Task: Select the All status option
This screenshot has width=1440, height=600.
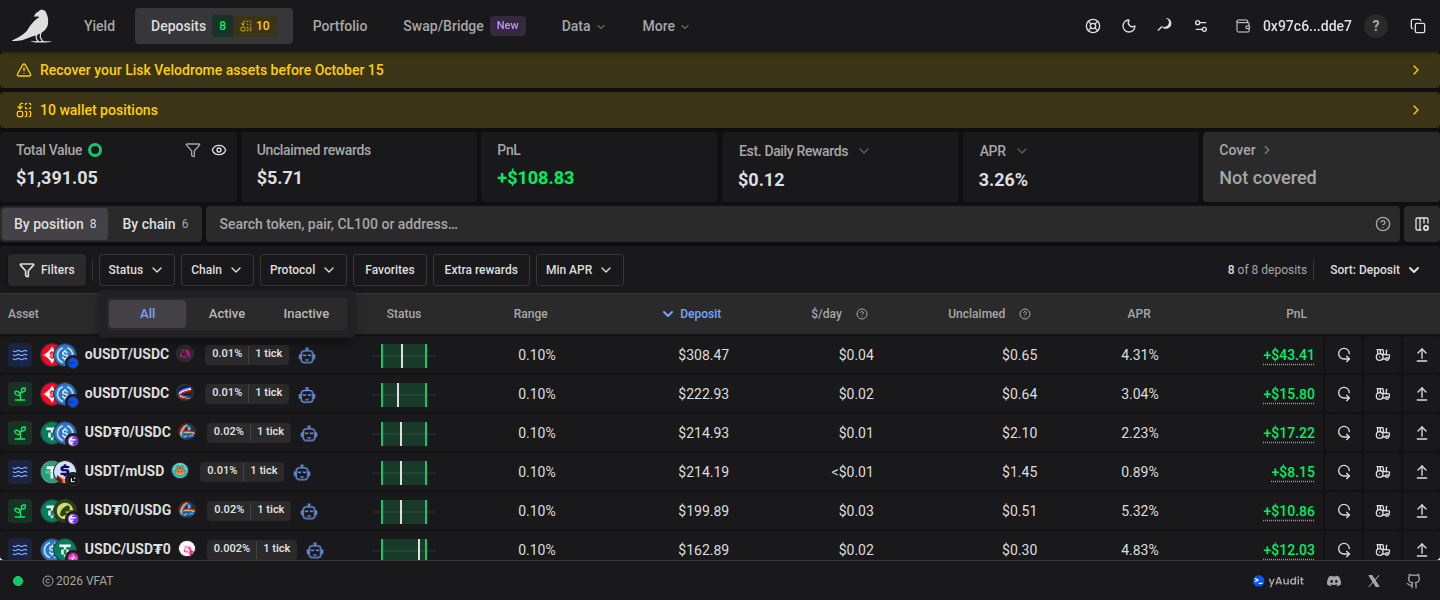Action: [148, 314]
